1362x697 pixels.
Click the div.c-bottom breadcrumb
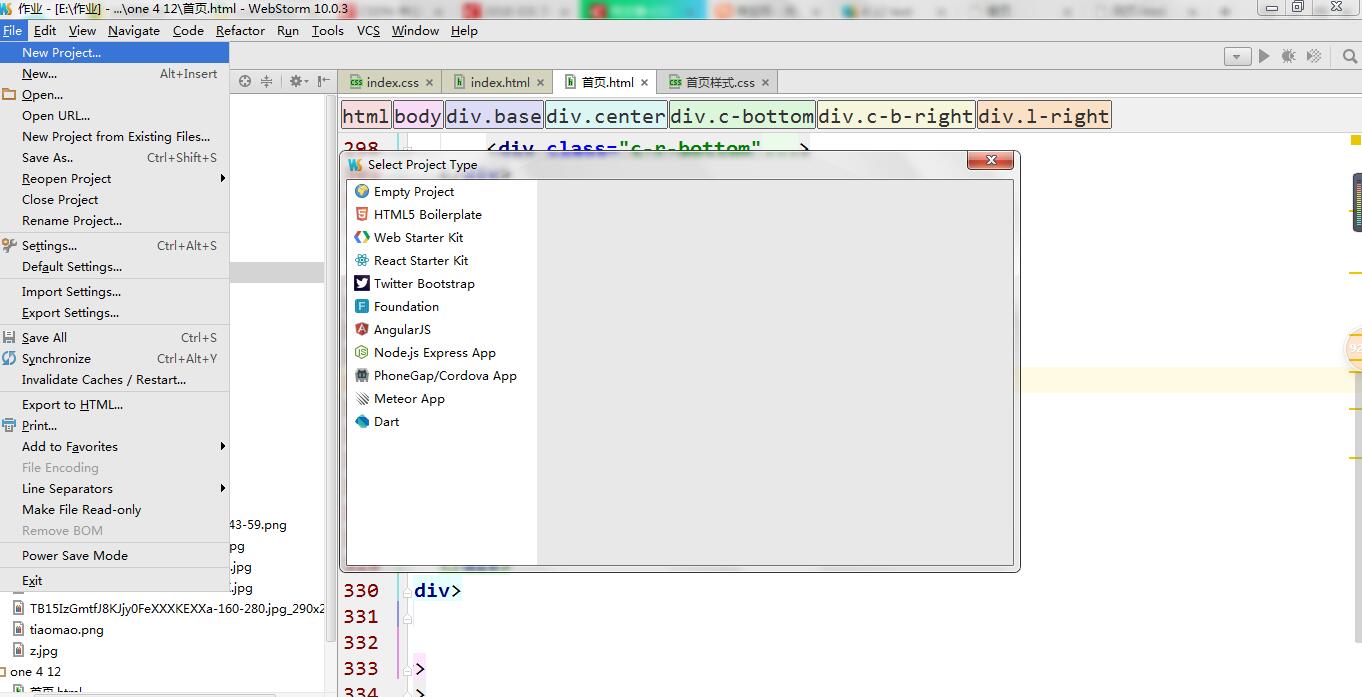point(742,116)
